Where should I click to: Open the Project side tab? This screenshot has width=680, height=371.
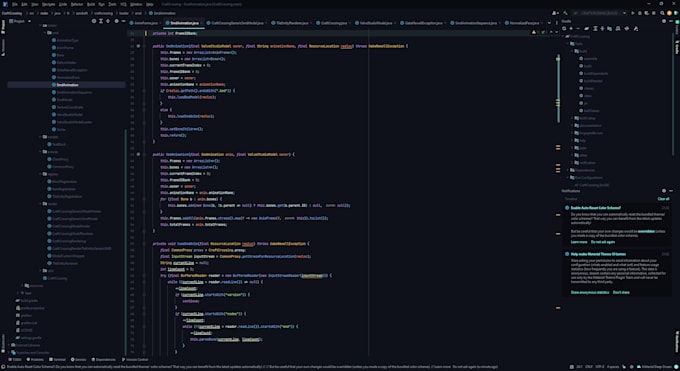(3, 27)
